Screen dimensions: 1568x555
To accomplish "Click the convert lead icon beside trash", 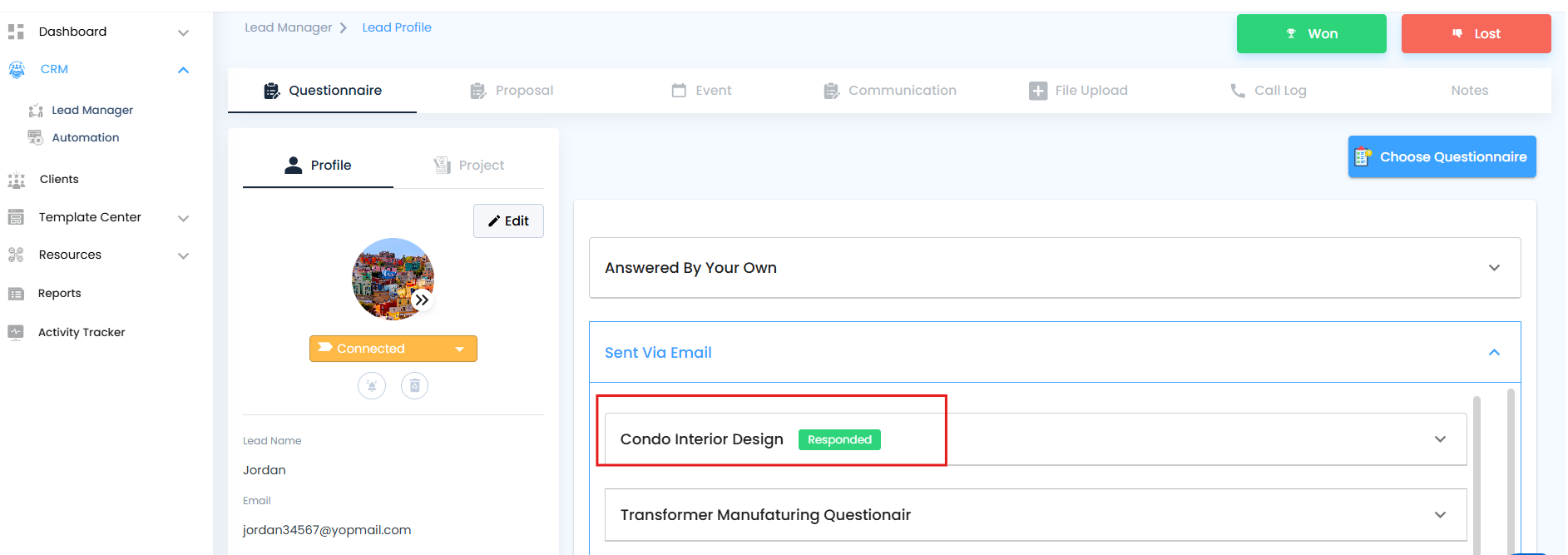I will click(x=372, y=386).
